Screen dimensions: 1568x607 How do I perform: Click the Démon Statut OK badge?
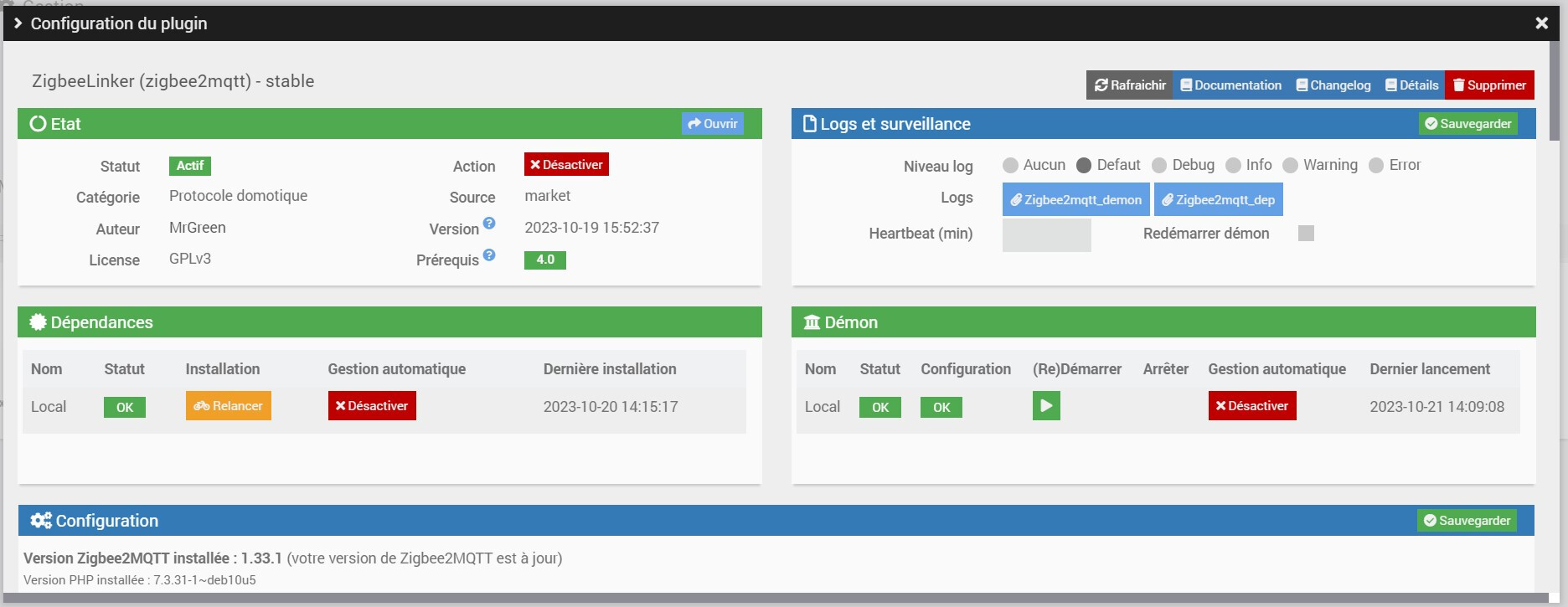[880, 408]
